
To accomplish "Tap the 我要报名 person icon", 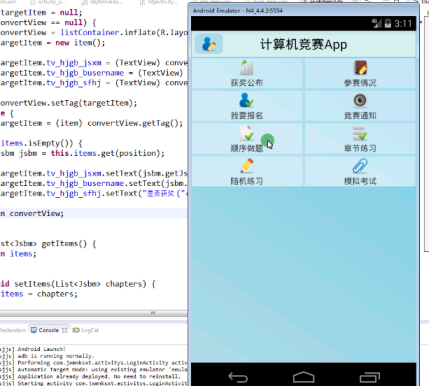I will (x=247, y=100).
